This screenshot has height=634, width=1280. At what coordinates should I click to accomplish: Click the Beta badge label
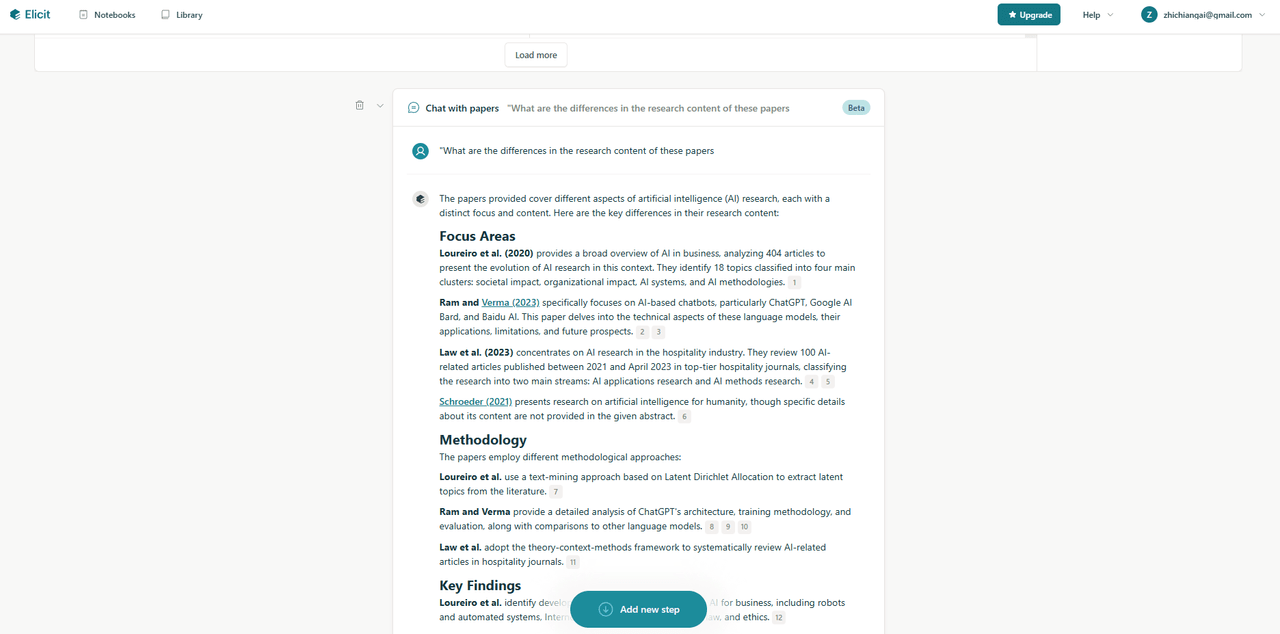coord(856,108)
